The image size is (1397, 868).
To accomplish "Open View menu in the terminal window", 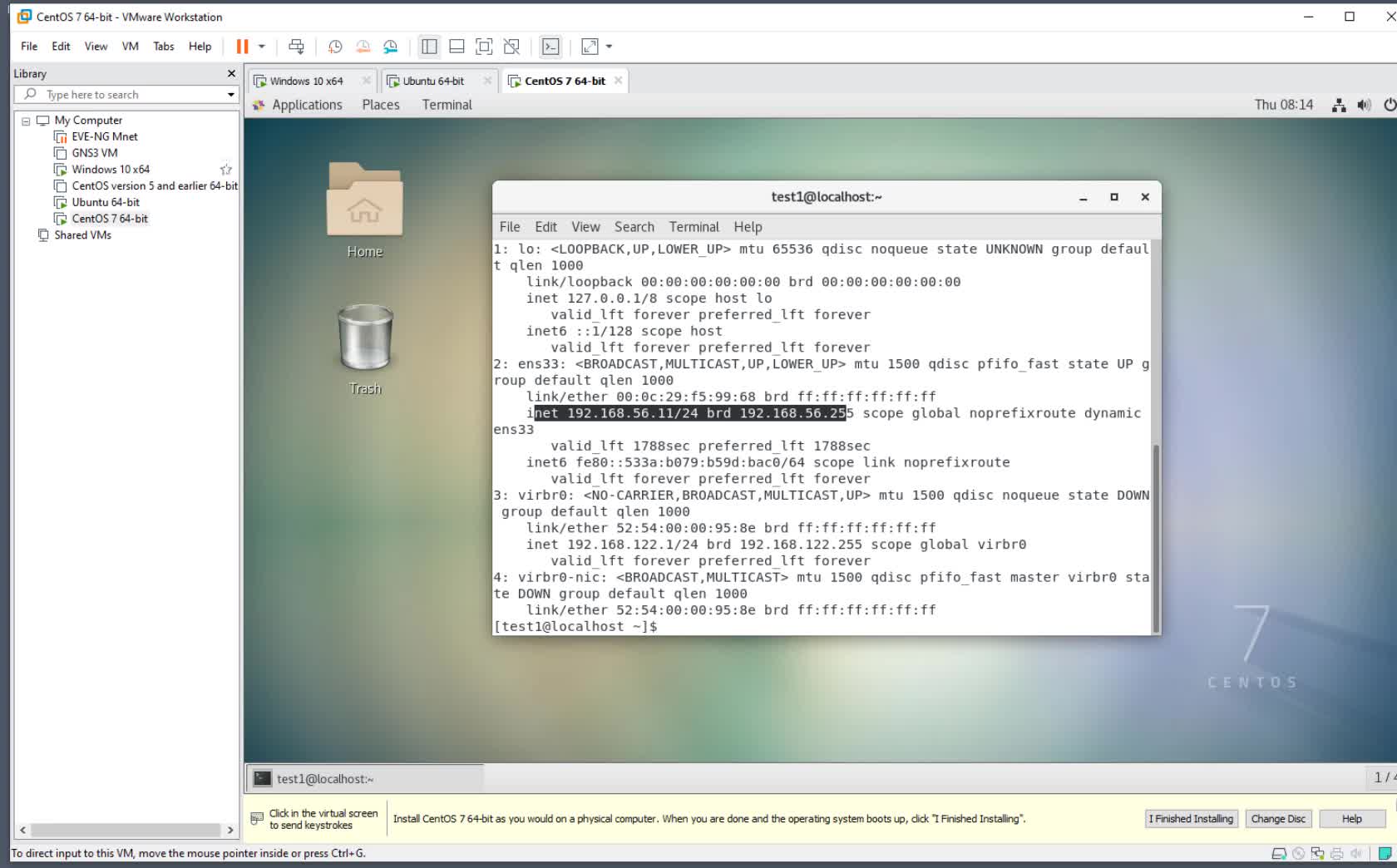I will tap(585, 227).
